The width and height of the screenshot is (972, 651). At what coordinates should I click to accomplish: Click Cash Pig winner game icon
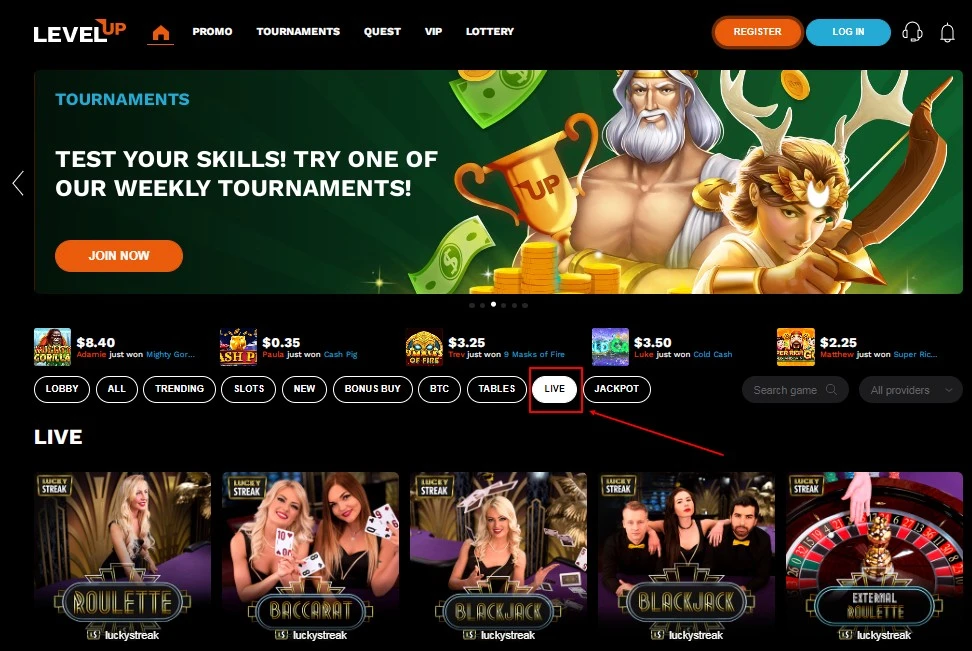[238, 347]
